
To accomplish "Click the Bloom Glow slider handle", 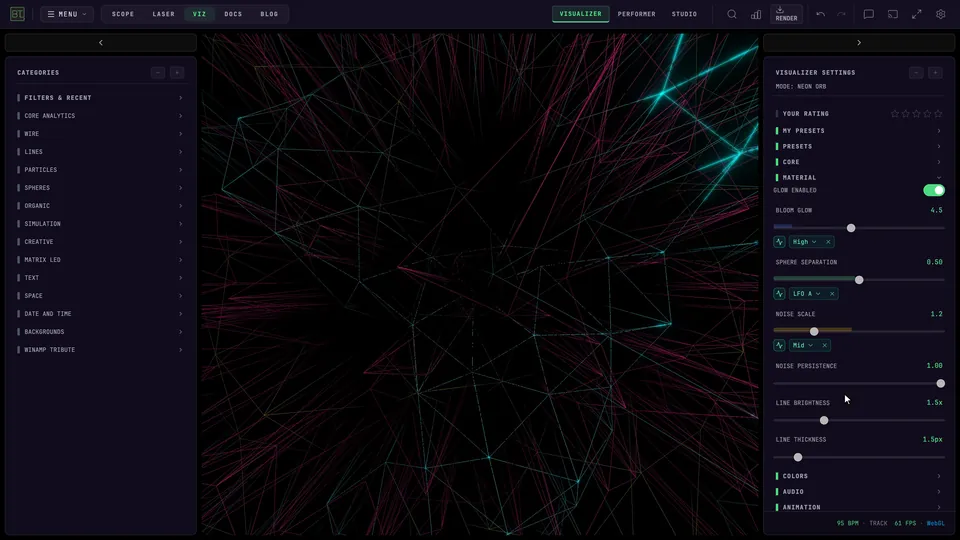I will 851,228.
